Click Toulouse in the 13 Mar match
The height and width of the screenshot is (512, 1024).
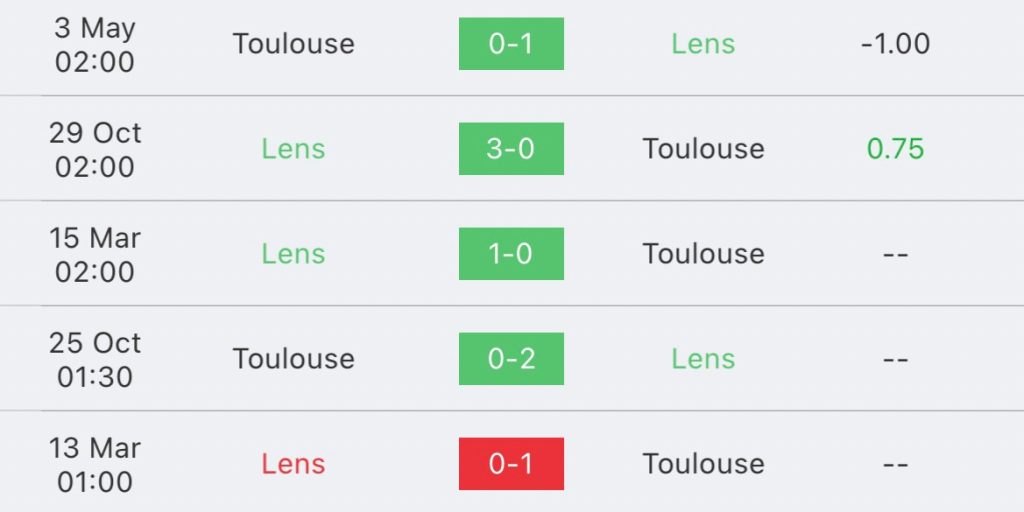(703, 464)
